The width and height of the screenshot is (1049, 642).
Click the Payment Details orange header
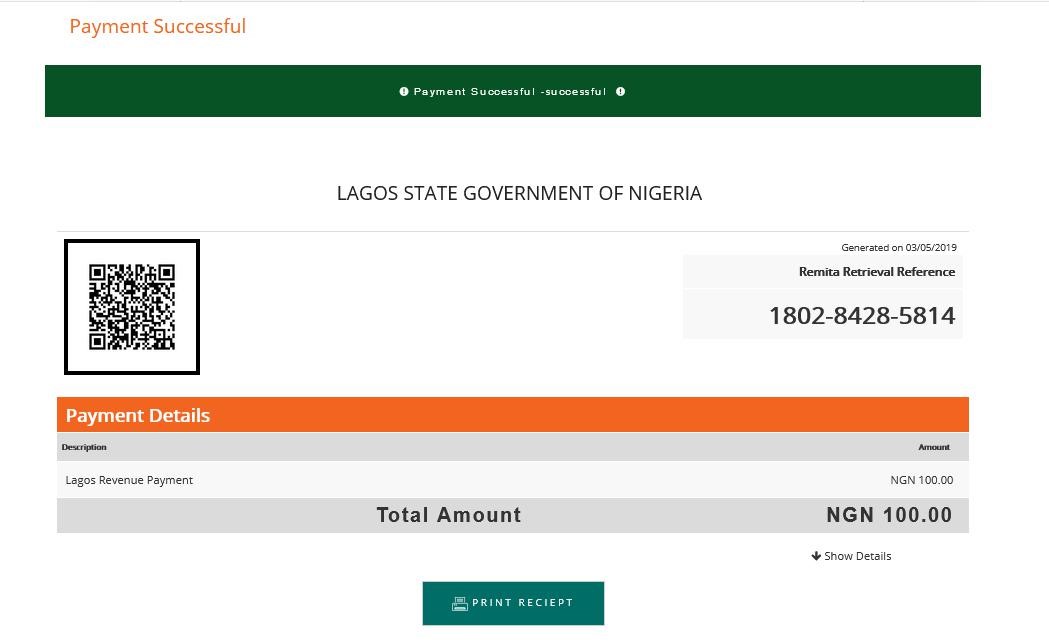click(x=512, y=415)
